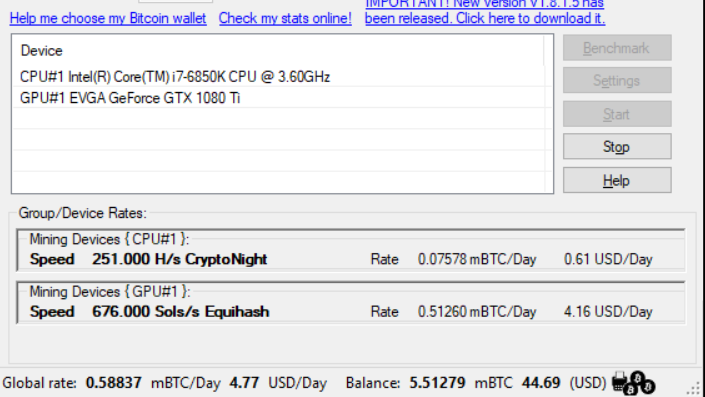Open Help from the Help button

click(x=617, y=180)
